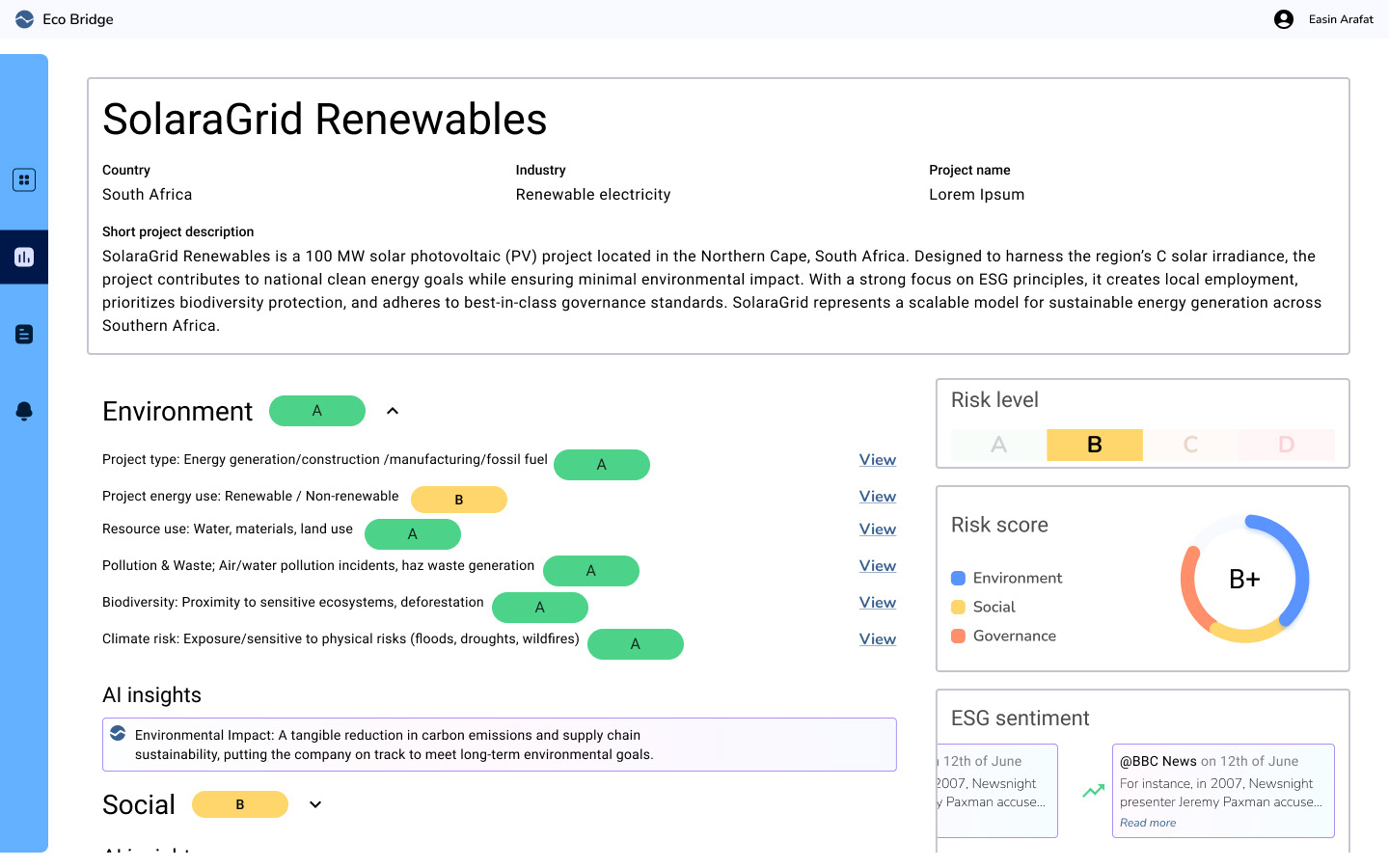Open the dashboard grid icon in sidebar

click(24, 180)
